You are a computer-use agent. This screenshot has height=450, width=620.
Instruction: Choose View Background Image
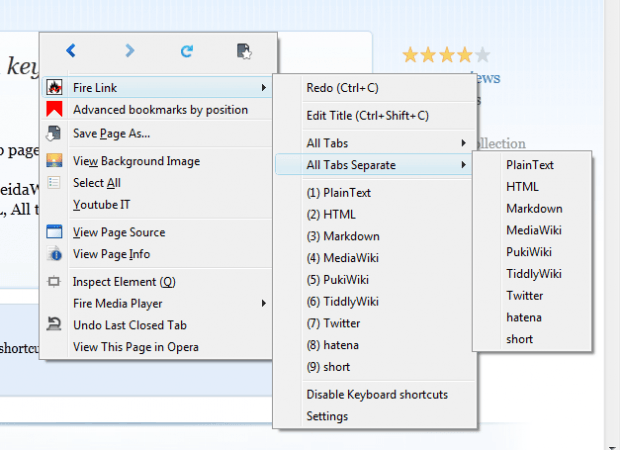click(156, 161)
